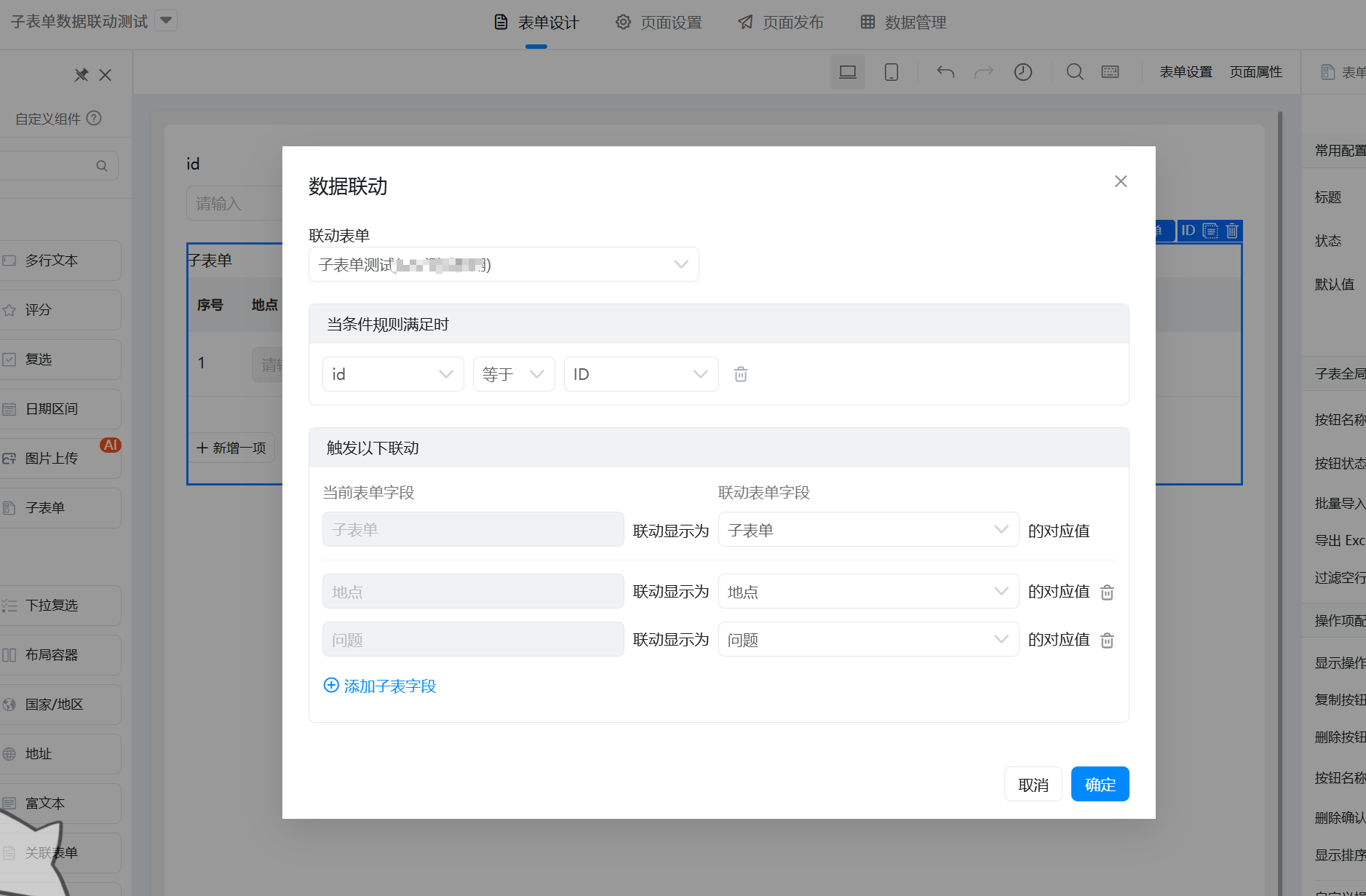This screenshot has width=1366, height=896.
Task: Open the history clock icon
Action: tap(1023, 71)
